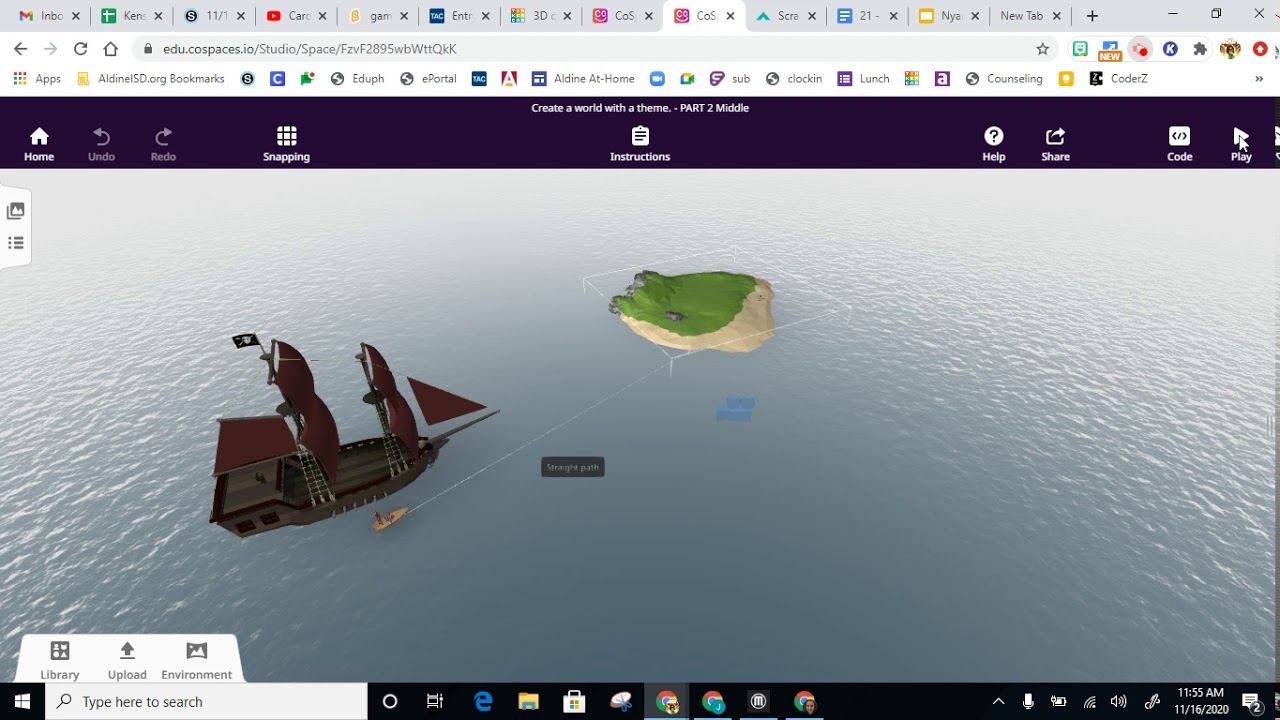Open the Windows Start menu
The height and width of the screenshot is (720, 1280).
tap(22, 702)
